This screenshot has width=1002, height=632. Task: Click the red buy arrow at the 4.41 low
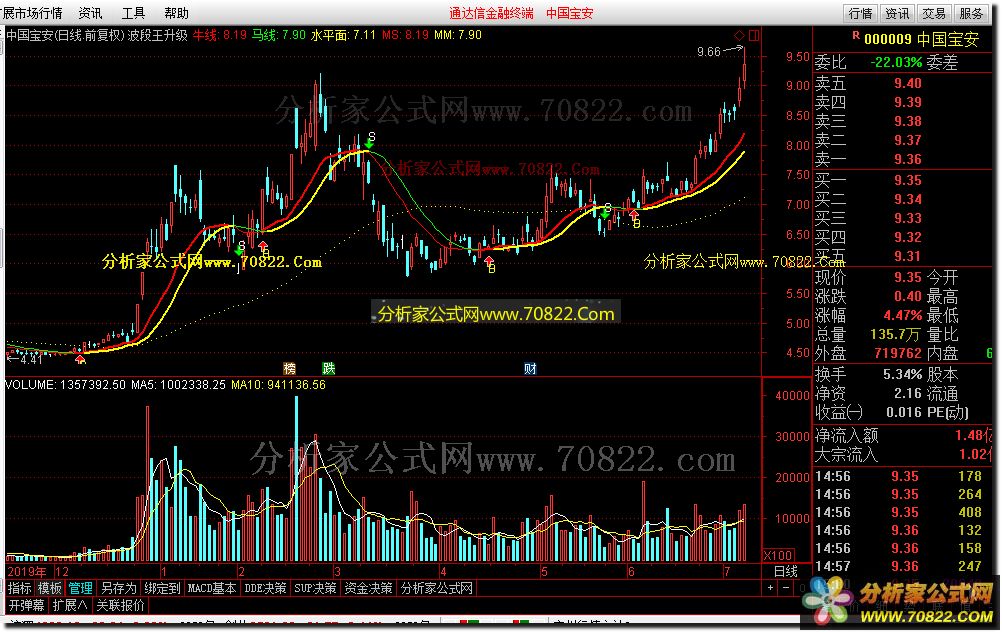click(x=80, y=359)
